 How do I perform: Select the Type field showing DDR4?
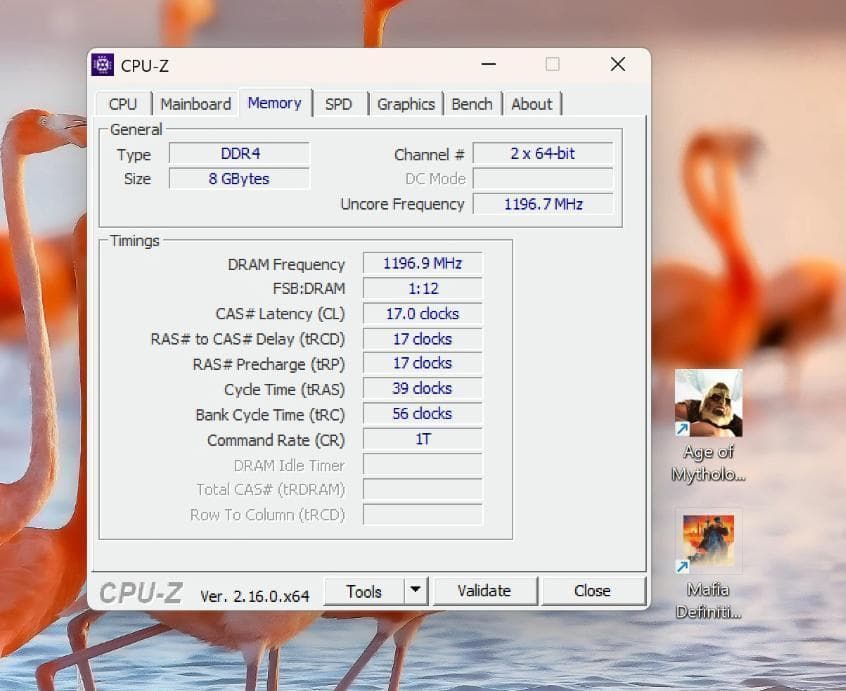click(x=239, y=154)
